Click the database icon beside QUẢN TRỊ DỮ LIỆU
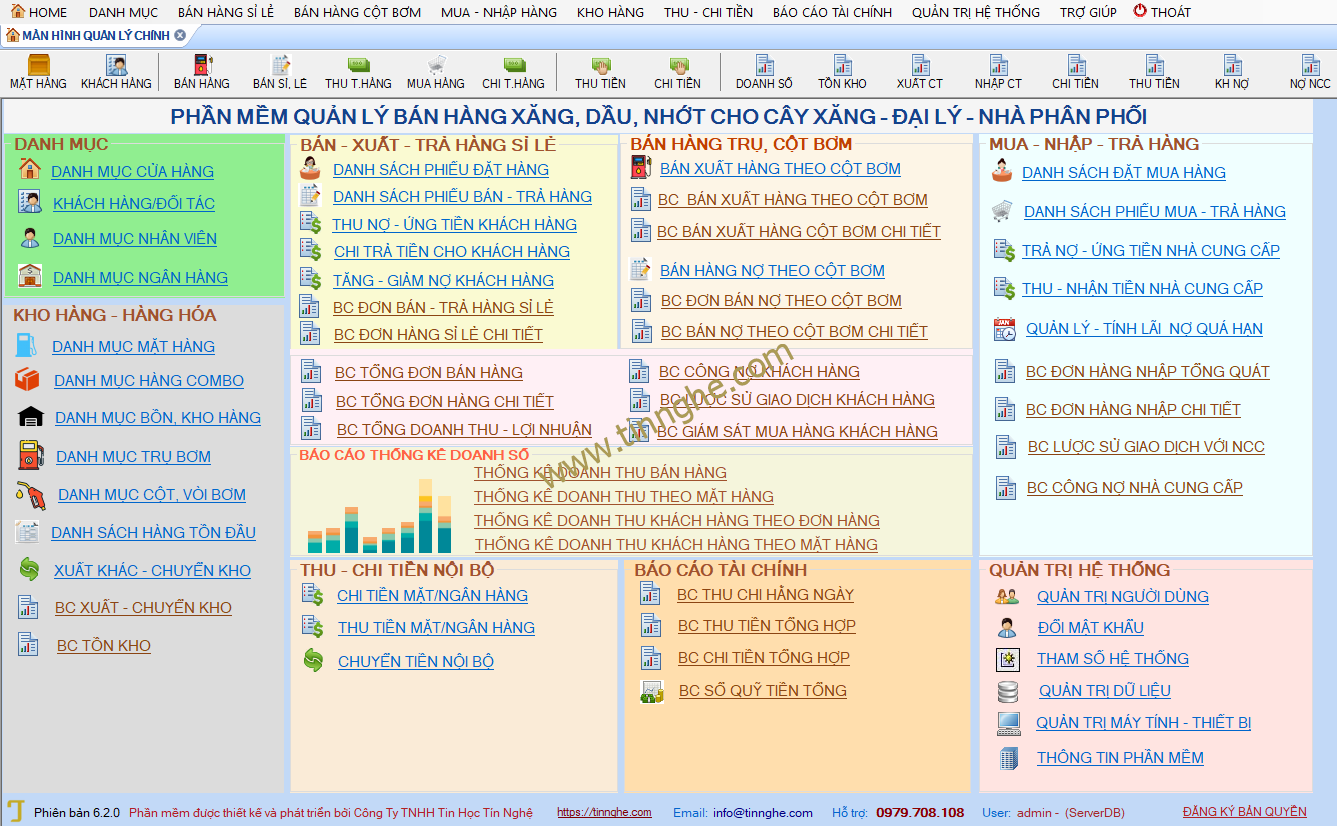The width and height of the screenshot is (1337, 826). point(1008,691)
